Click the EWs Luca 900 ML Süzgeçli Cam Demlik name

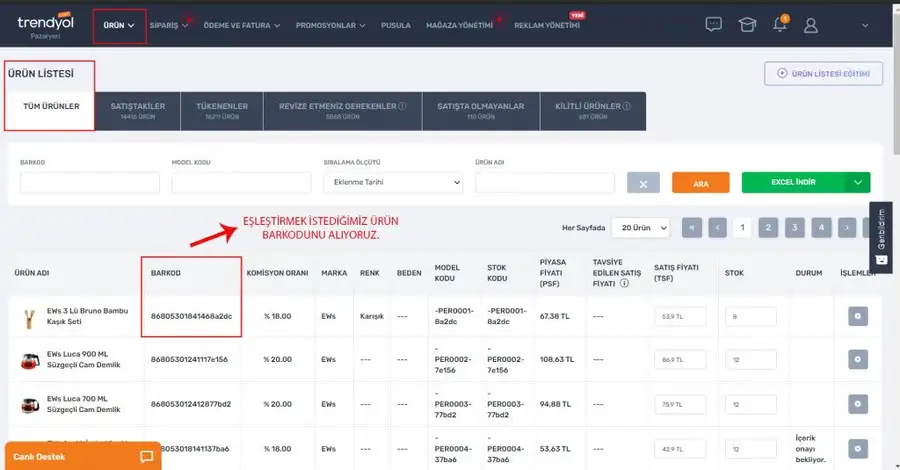(84, 359)
